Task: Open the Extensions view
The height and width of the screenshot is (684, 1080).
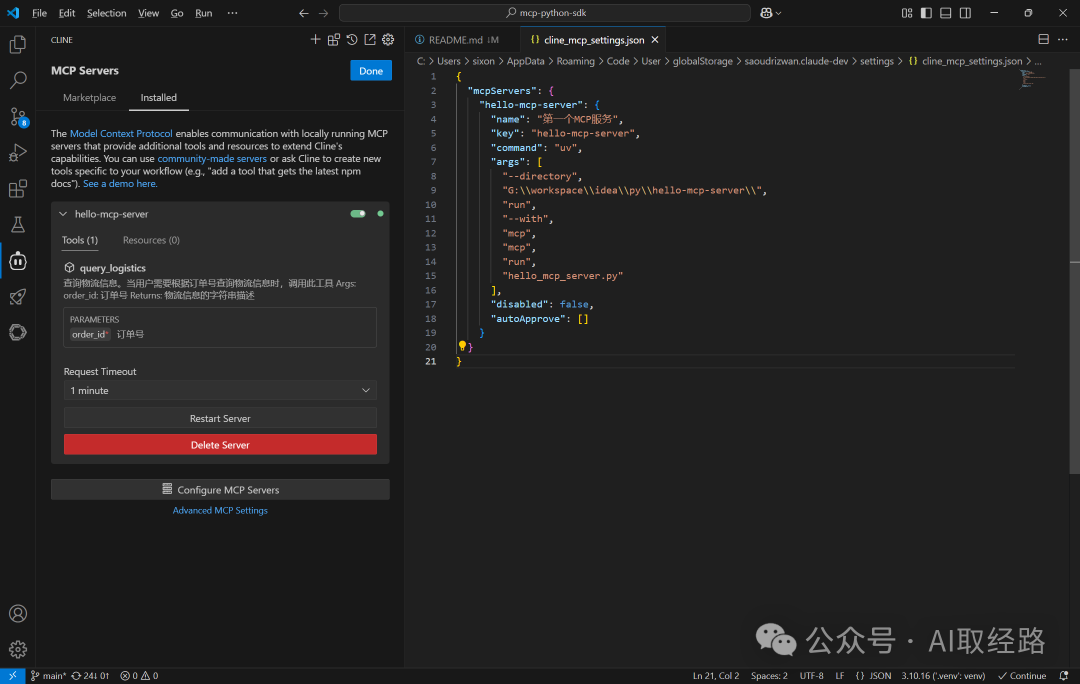Action: (18, 189)
